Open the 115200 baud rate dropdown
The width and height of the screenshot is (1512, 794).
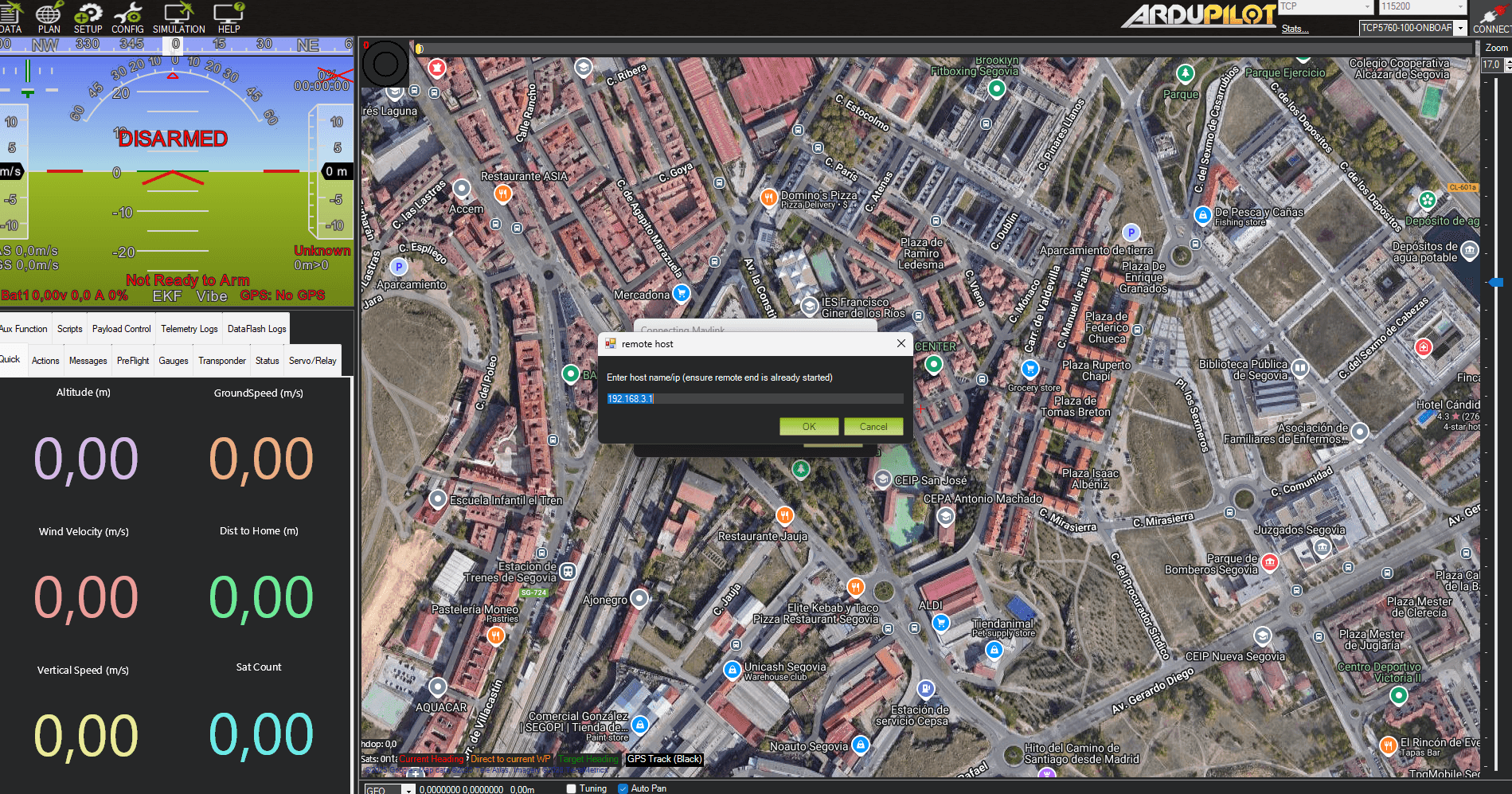[x=1461, y=6]
